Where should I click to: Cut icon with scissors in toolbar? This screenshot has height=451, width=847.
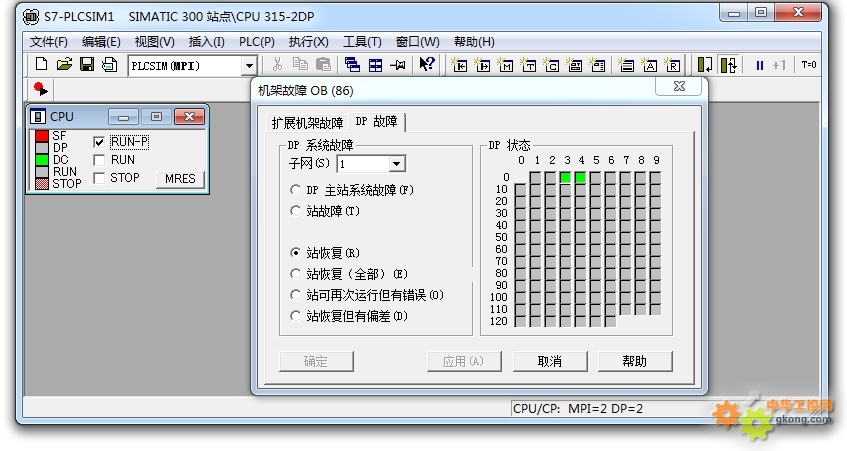277,65
